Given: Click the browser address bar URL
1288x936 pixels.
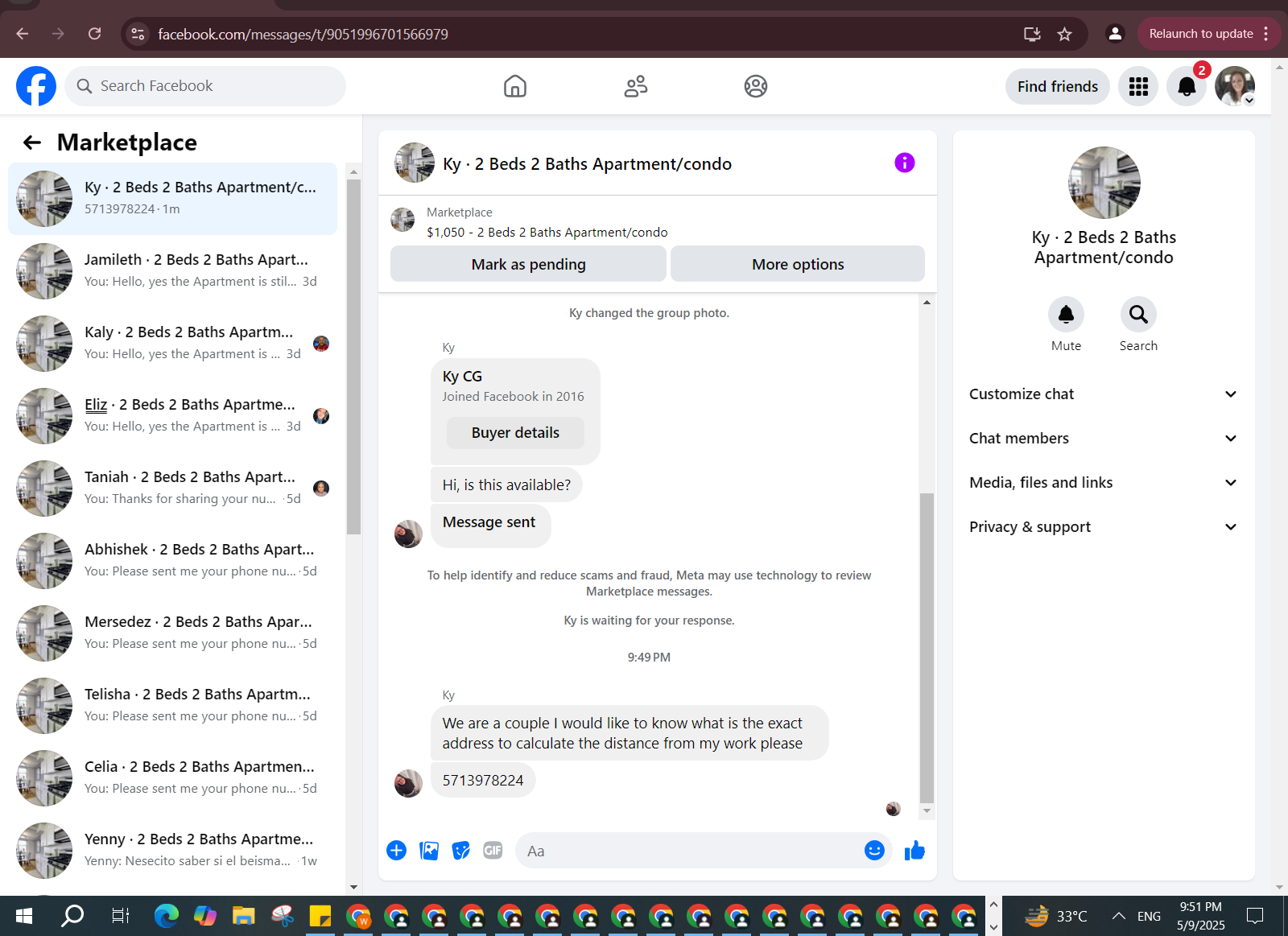Looking at the screenshot, I should (303, 34).
